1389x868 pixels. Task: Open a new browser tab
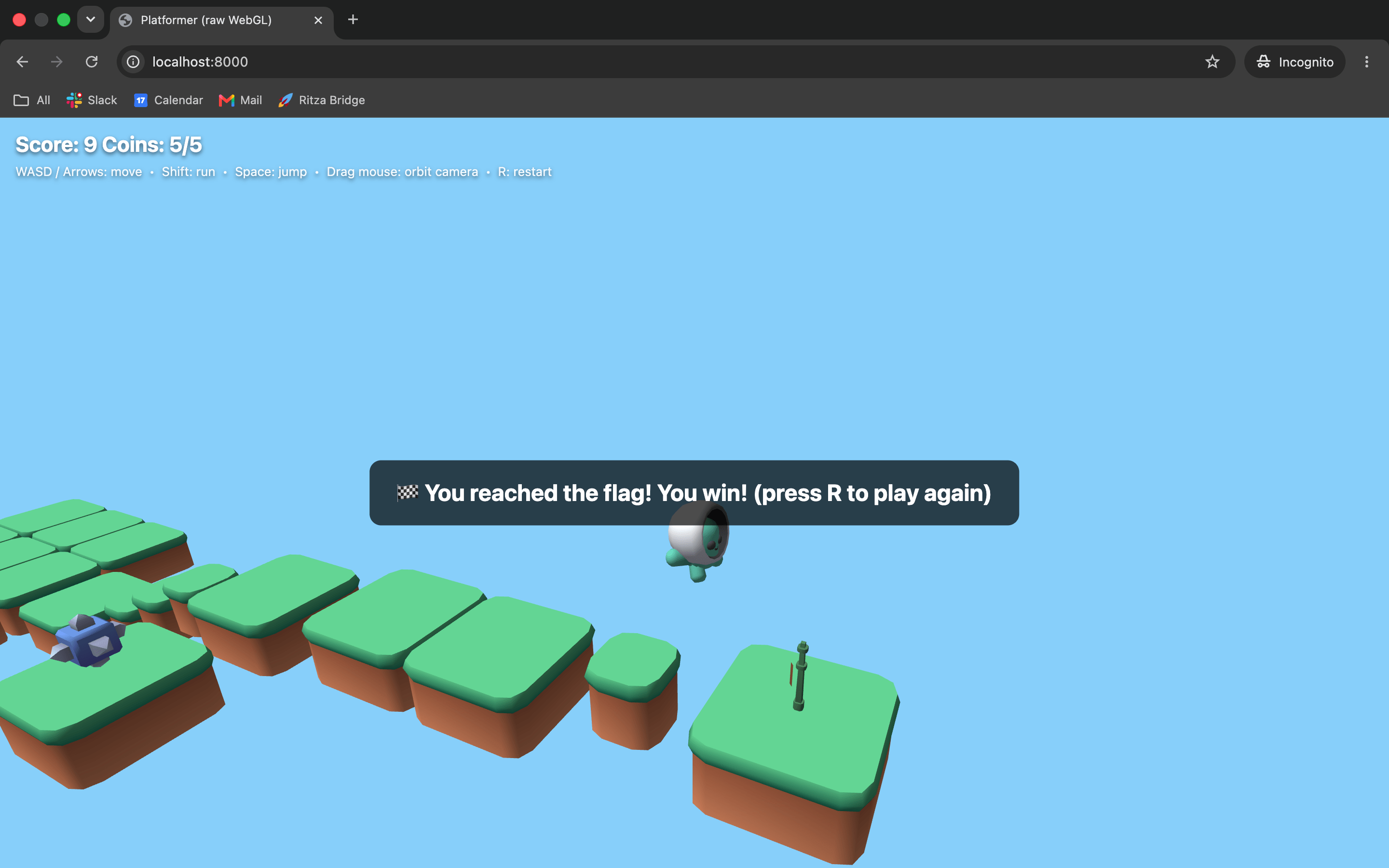coord(353,19)
